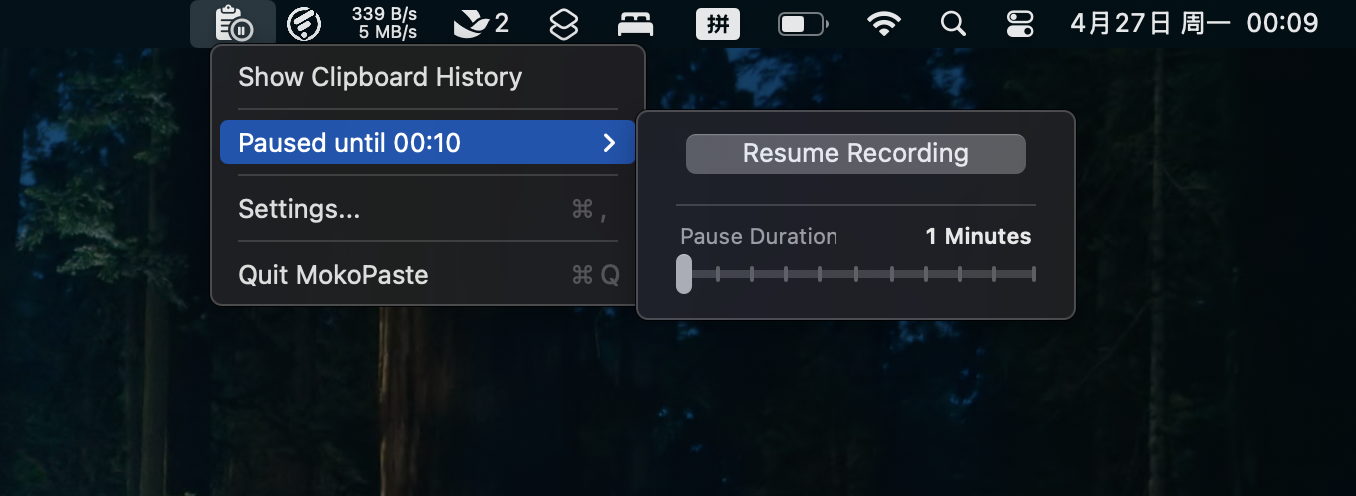1356x496 pixels.
Task: Select Show Clipboard History
Action: [x=380, y=77]
